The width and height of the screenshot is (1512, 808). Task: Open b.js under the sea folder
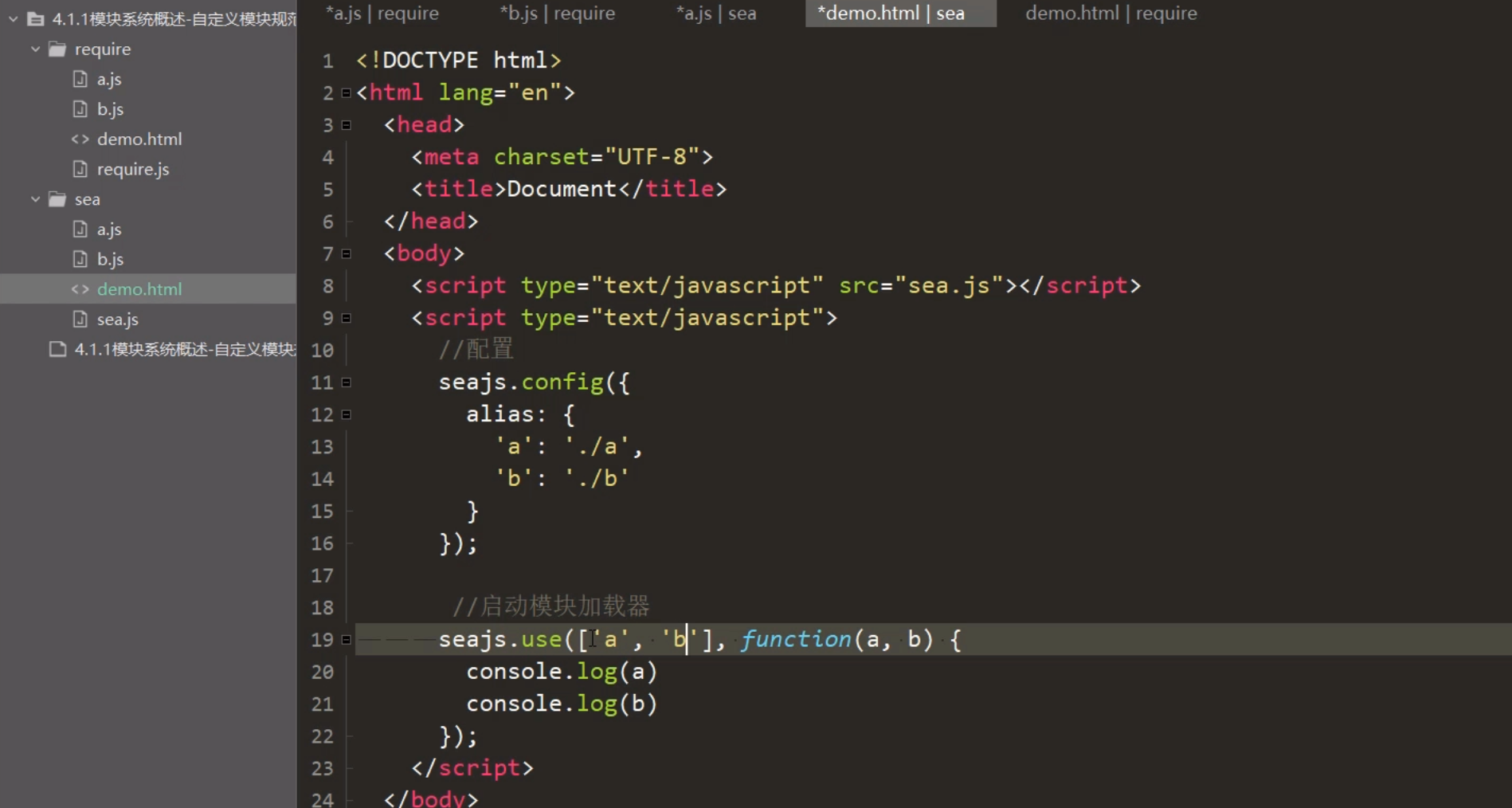[x=110, y=259]
